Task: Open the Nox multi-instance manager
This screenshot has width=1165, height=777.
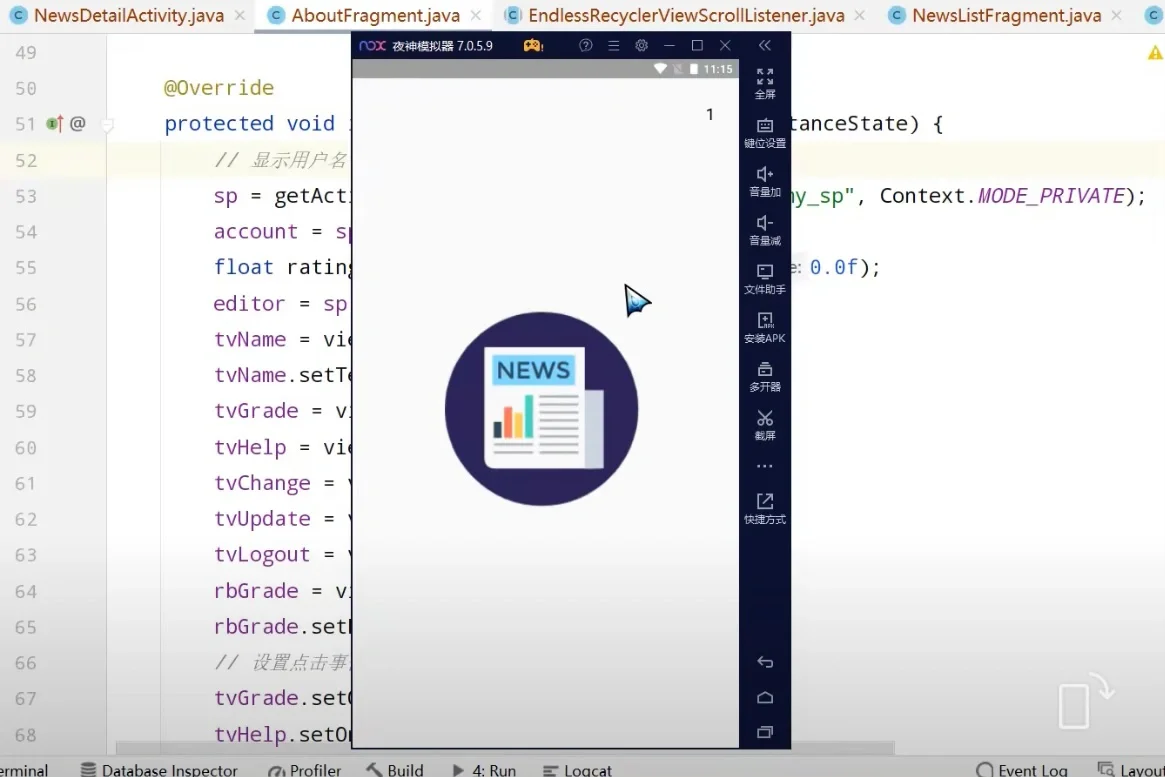Action: click(x=765, y=378)
